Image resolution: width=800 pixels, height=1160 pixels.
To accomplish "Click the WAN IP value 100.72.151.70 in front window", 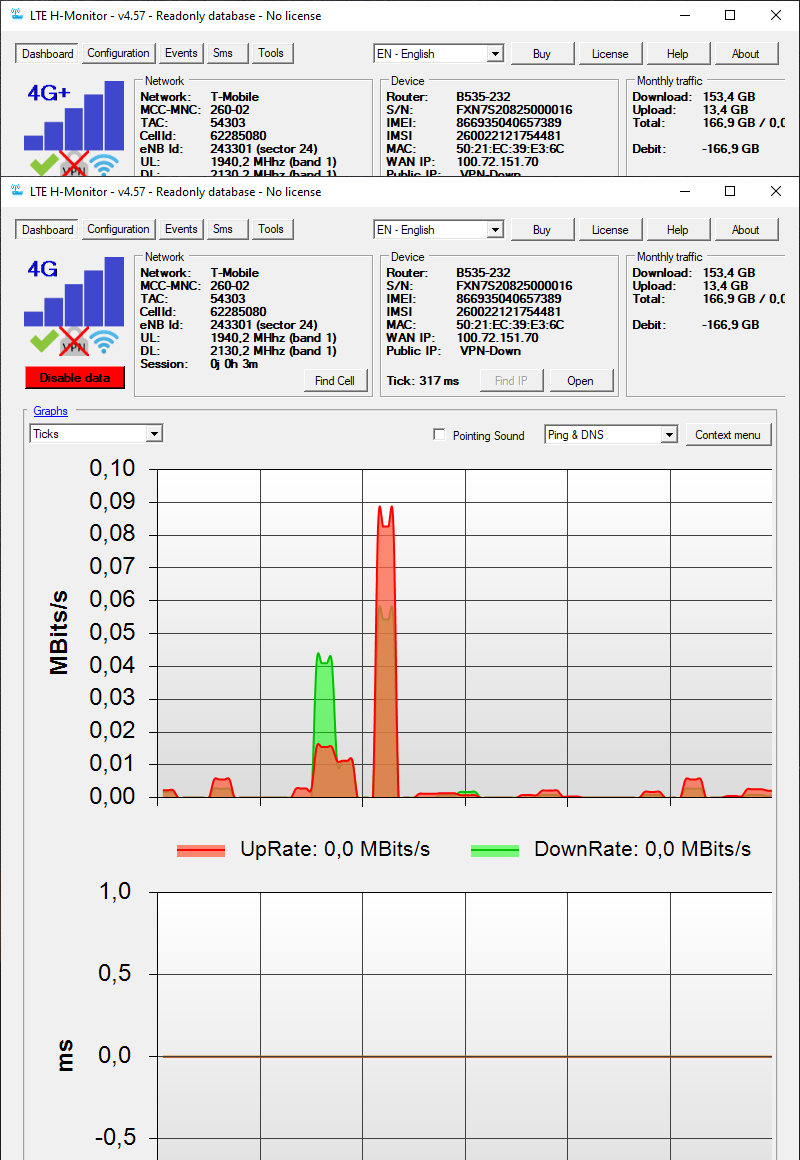I will pyautogui.click(x=497, y=338).
